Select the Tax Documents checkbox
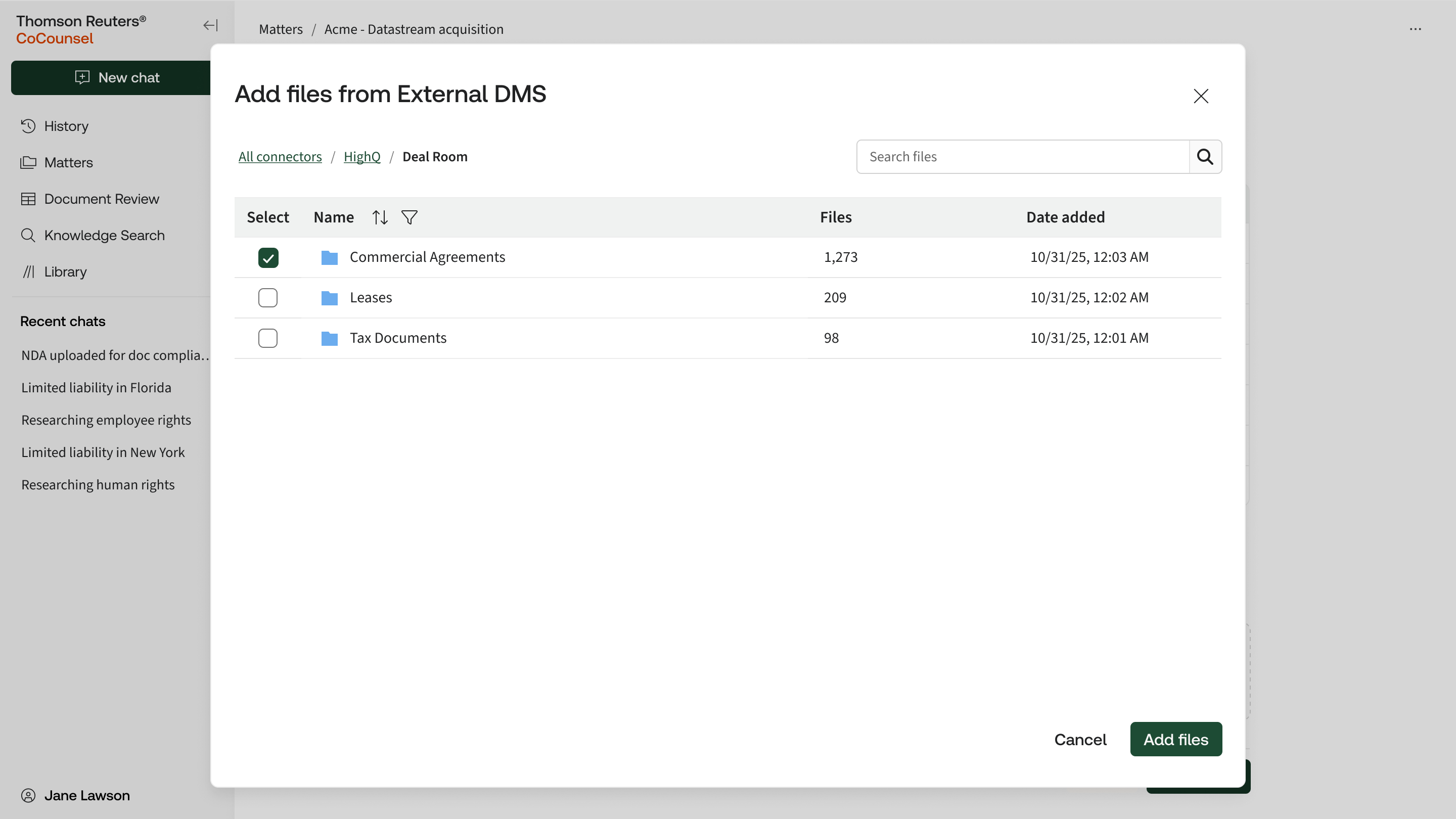1456x819 pixels. coord(268,338)
